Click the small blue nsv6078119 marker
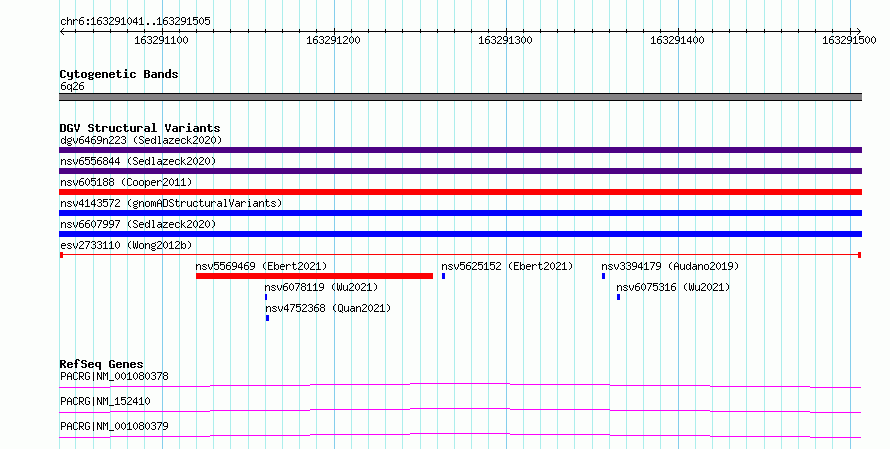 click(x=266, y=297)
